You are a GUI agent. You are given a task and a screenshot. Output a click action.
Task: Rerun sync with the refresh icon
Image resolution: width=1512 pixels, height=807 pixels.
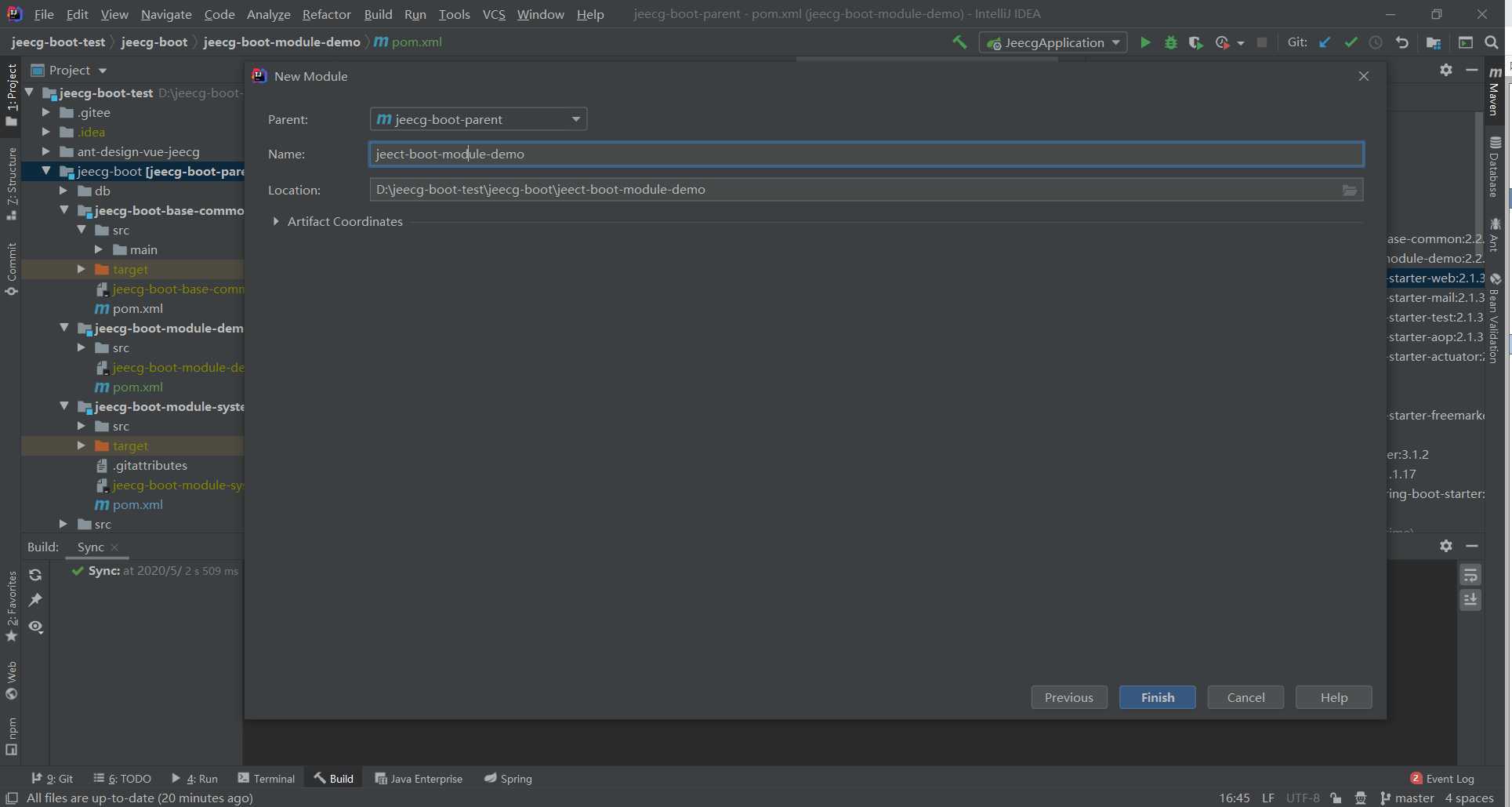coord(35,575)
